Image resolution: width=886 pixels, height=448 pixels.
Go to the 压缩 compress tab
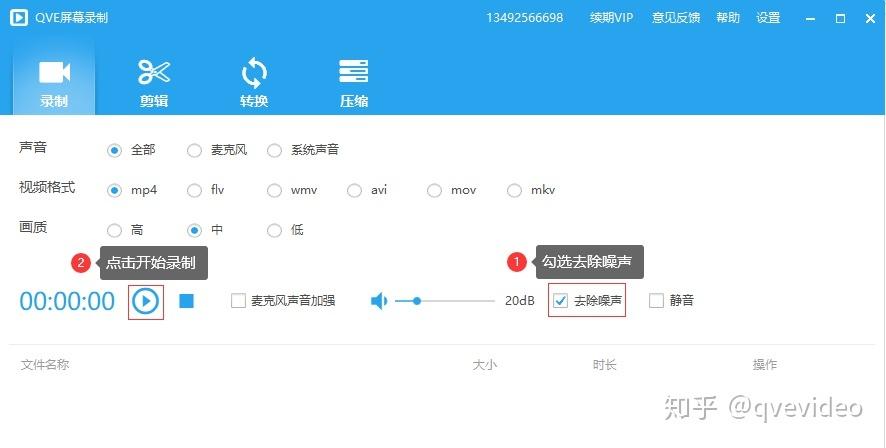354,84
